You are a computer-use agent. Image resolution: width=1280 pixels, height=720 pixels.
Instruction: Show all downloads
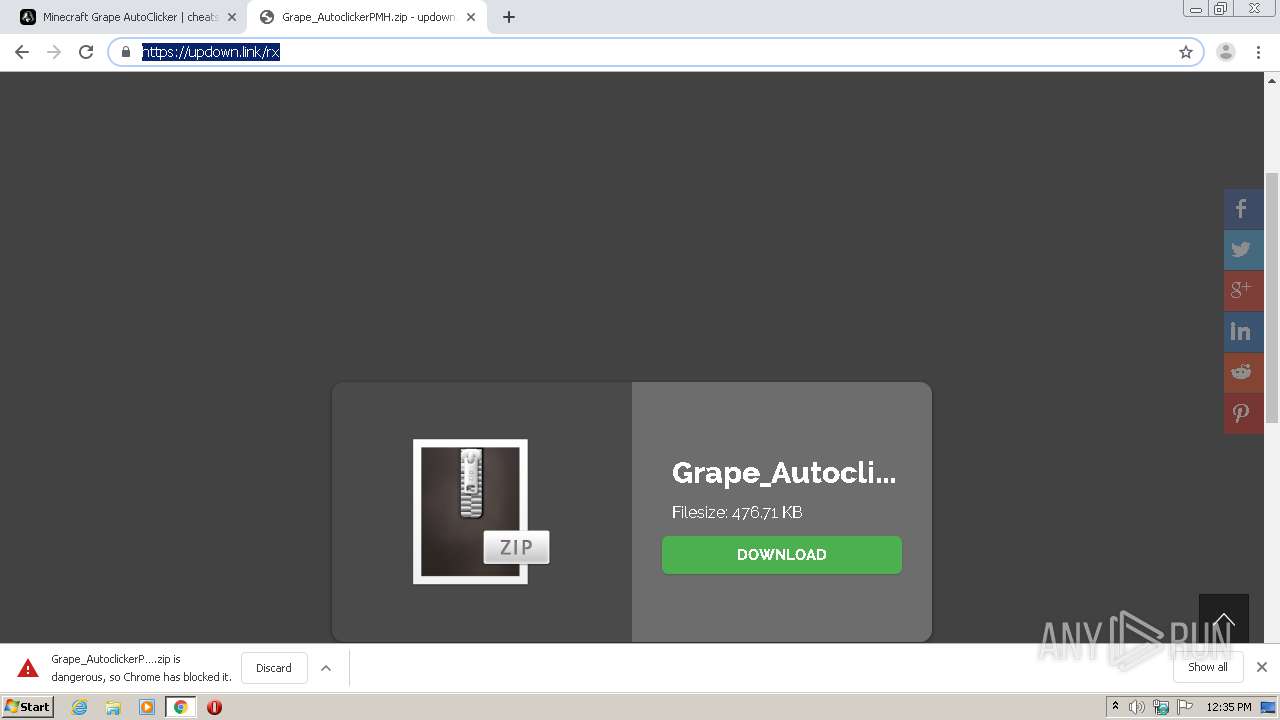coord(1208,667)
